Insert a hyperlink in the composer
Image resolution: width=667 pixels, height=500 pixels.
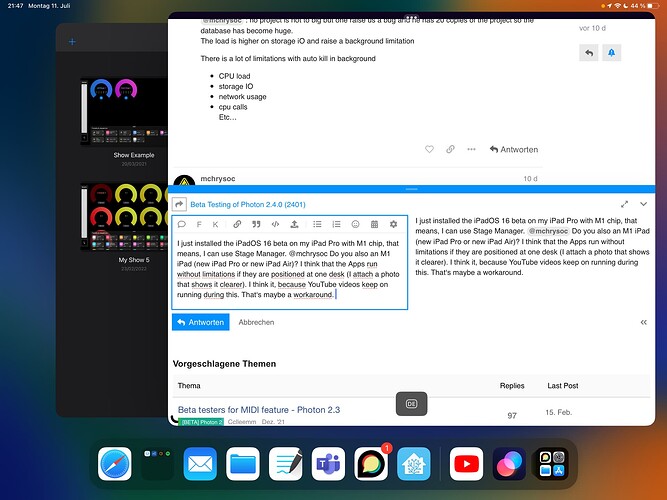[x=237, y=224]
